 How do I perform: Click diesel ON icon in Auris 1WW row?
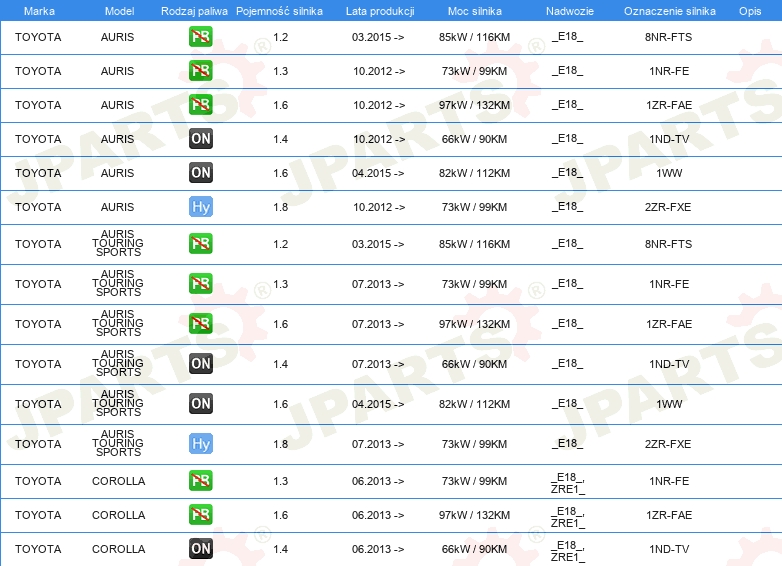[200, 173]
